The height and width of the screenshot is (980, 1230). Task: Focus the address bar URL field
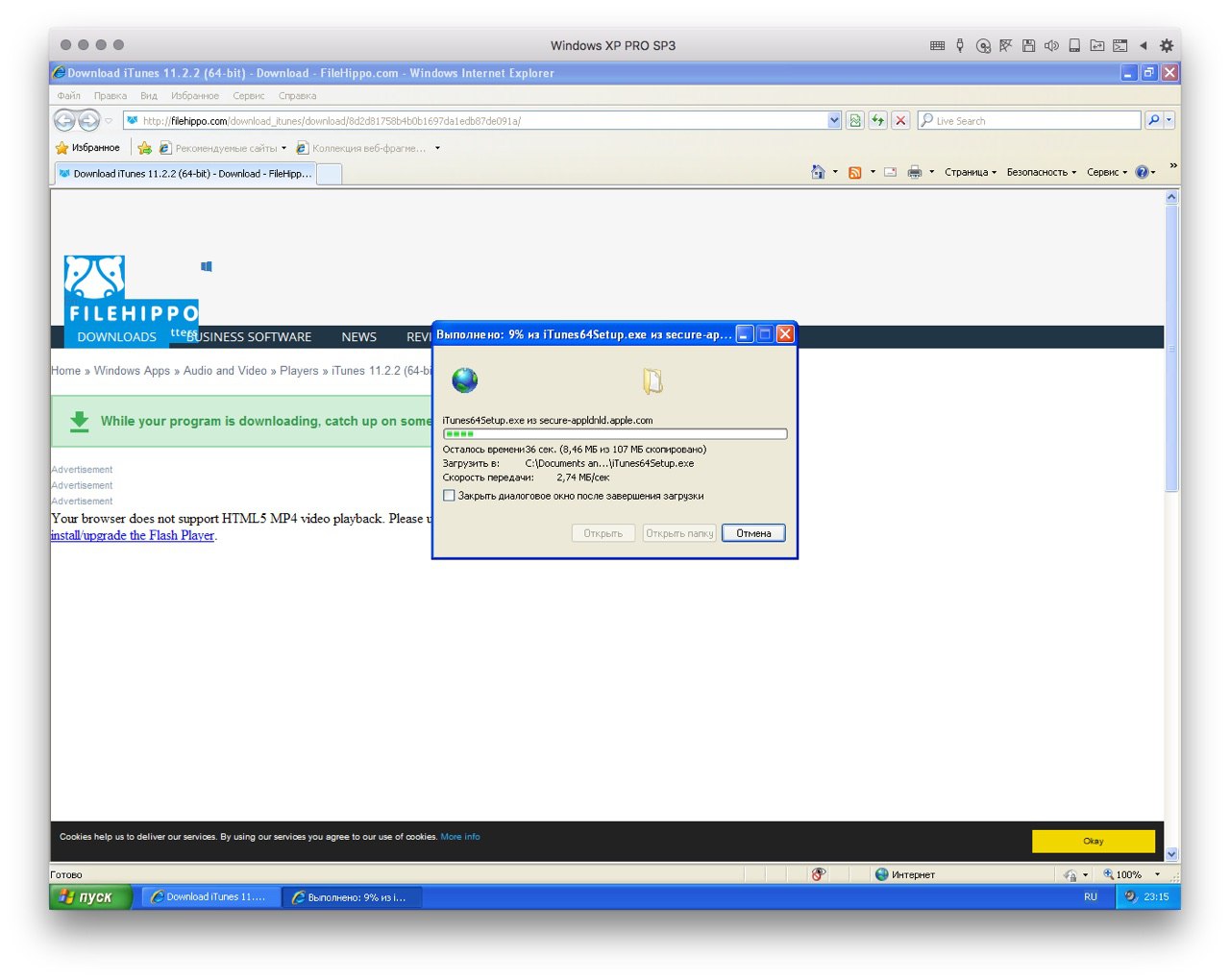point(476,121)
